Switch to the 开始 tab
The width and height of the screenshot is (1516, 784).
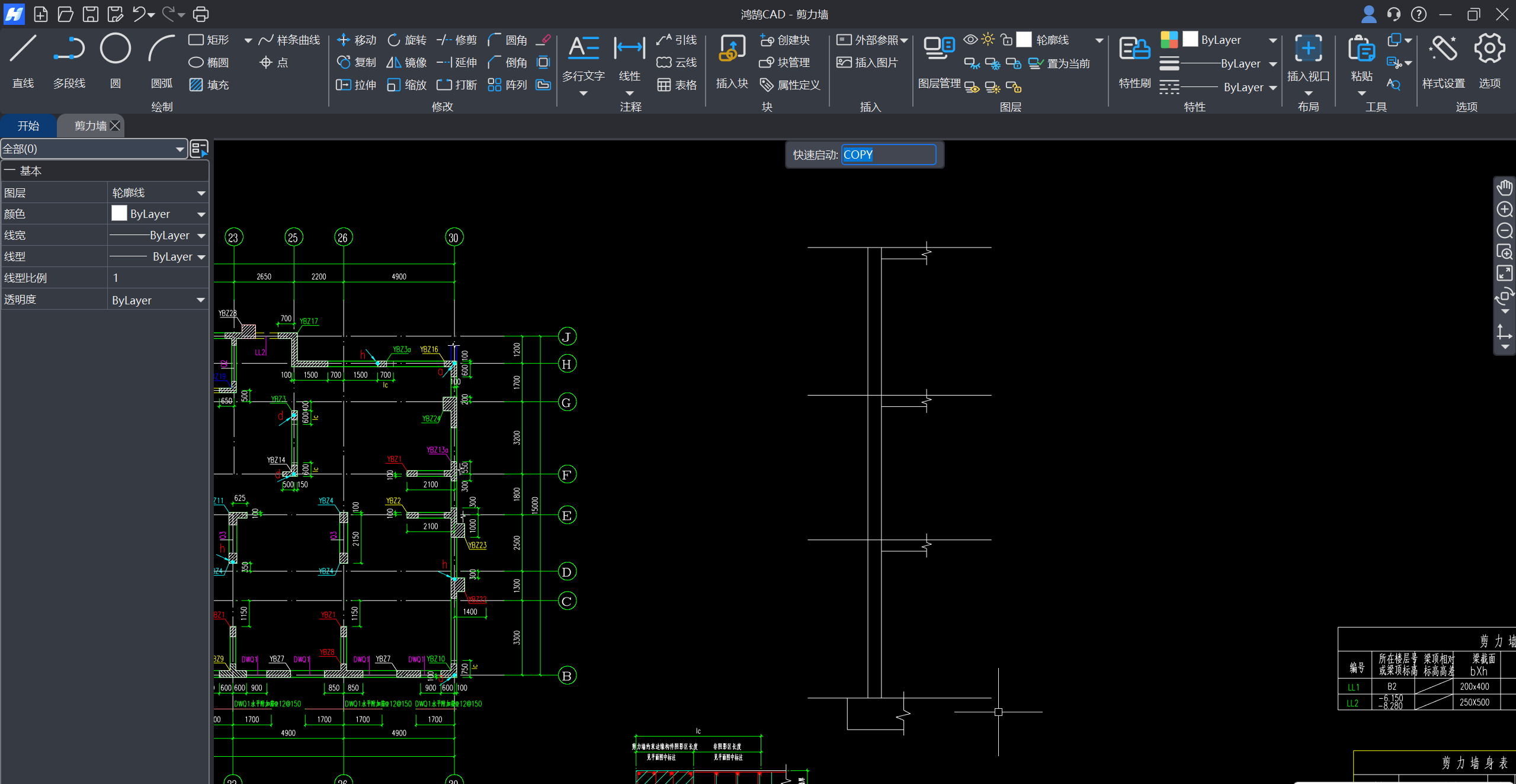28,126
